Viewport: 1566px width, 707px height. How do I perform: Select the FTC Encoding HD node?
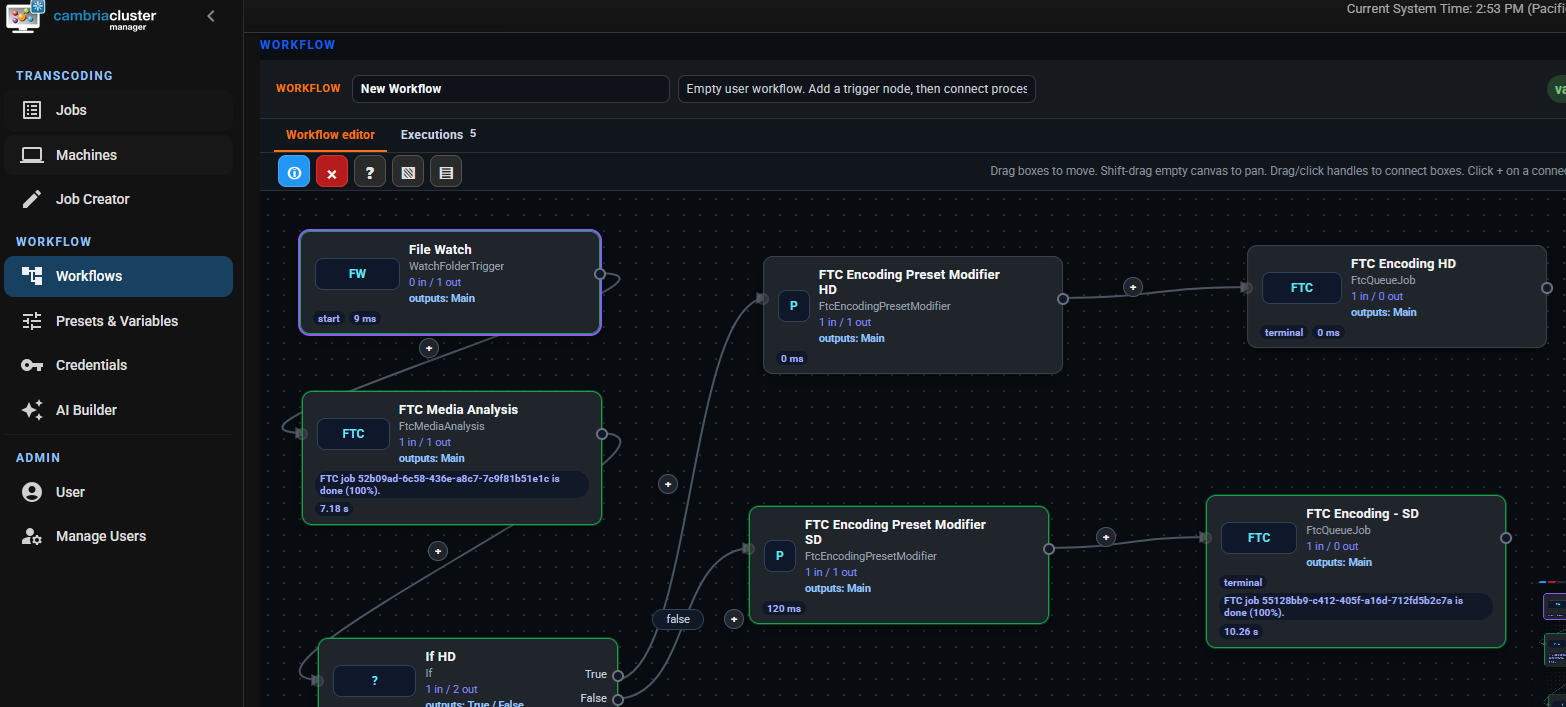coord(1396,296)
